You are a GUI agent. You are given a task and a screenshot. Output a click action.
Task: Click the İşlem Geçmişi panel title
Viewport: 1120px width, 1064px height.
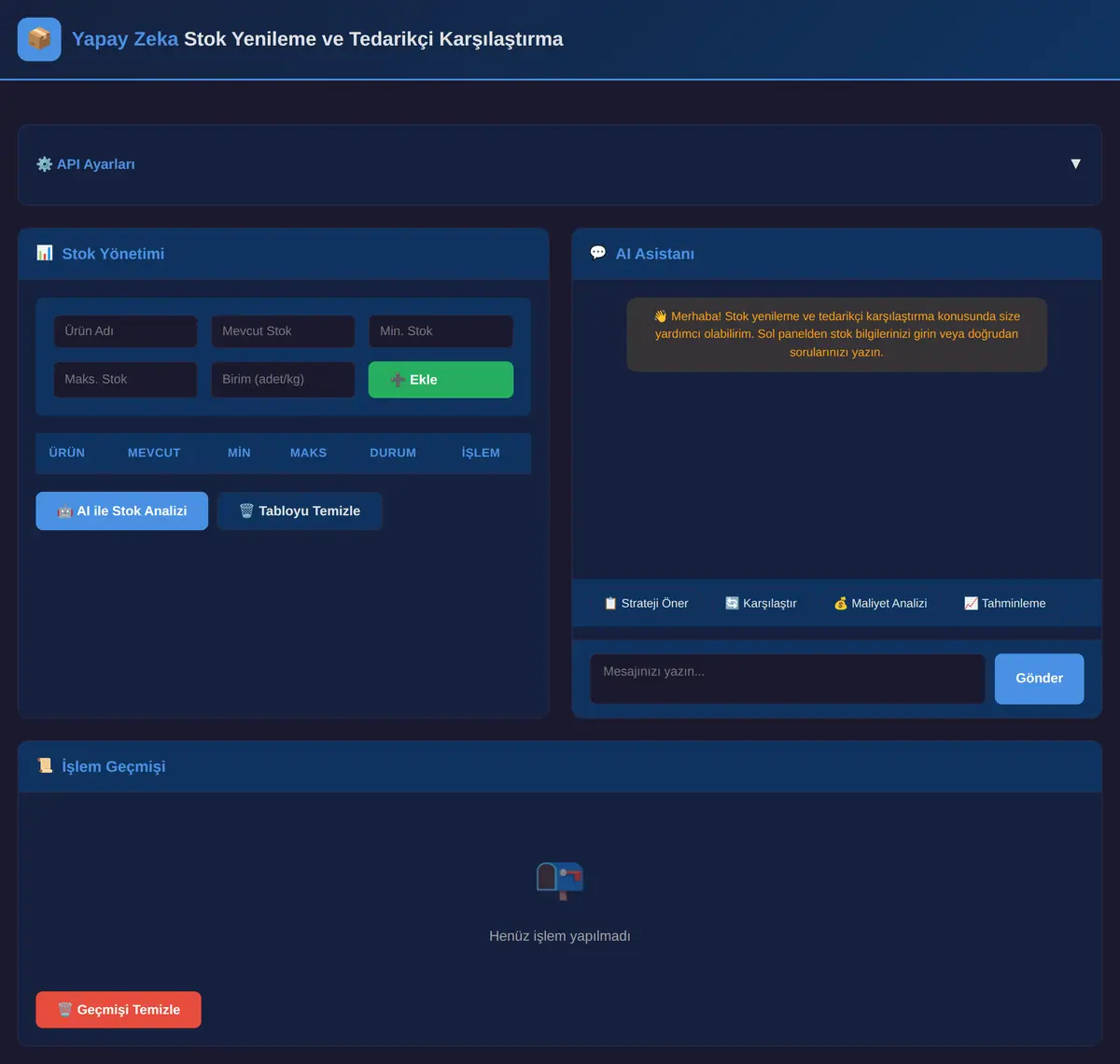pyautogui.click(x=114, y=766)
